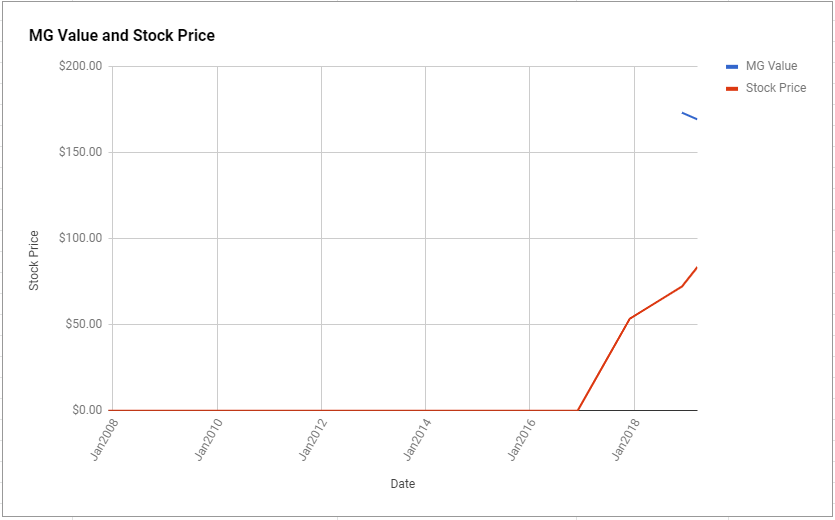The width and height of the screenshot is (835, 520).
Task: Click the Jan2014 x-axis label
Action: click(417, 441)
